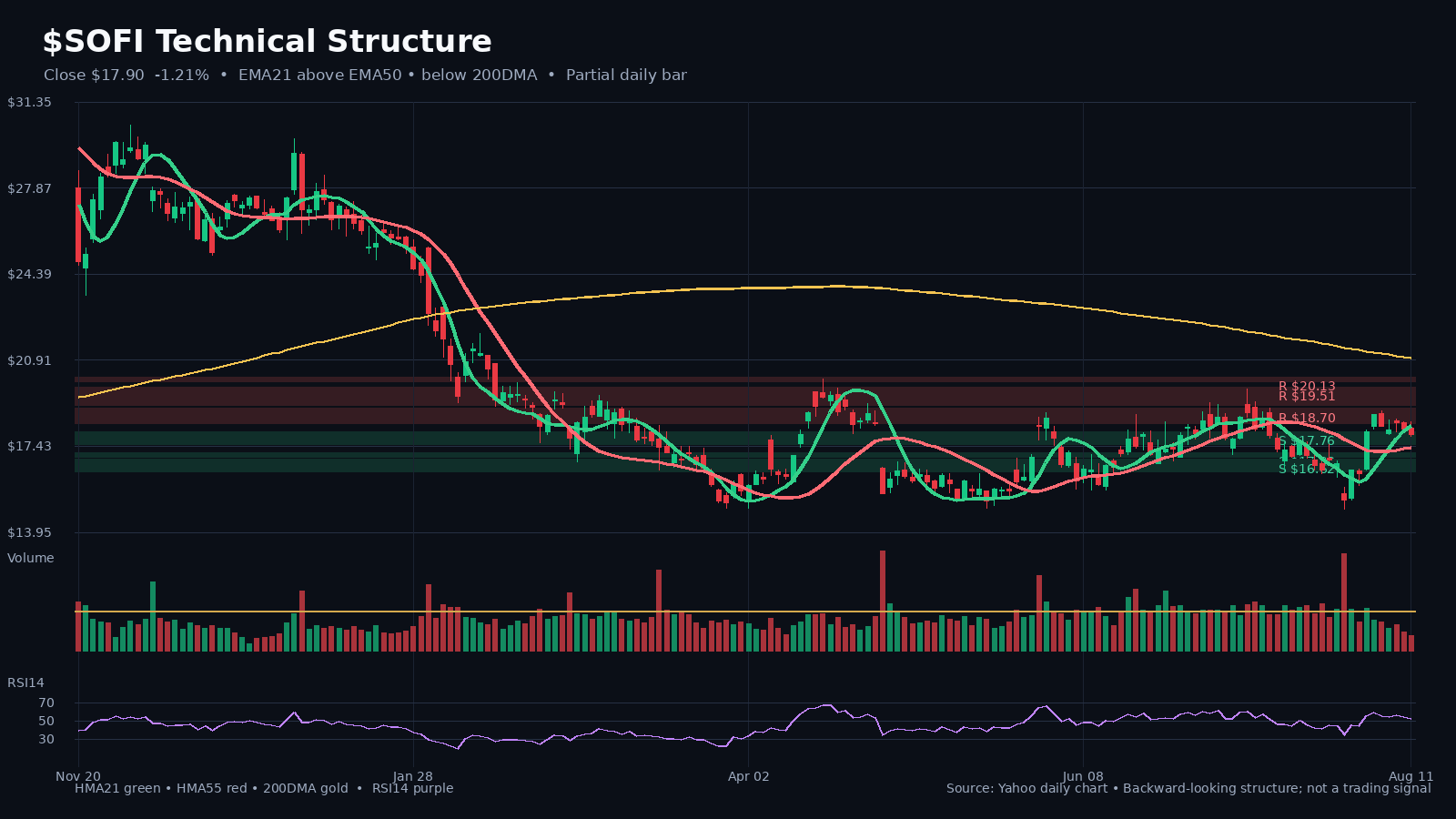Click the "RSI14" panel label
This screenshot has height=819, width=1456.
click(25, 682)
